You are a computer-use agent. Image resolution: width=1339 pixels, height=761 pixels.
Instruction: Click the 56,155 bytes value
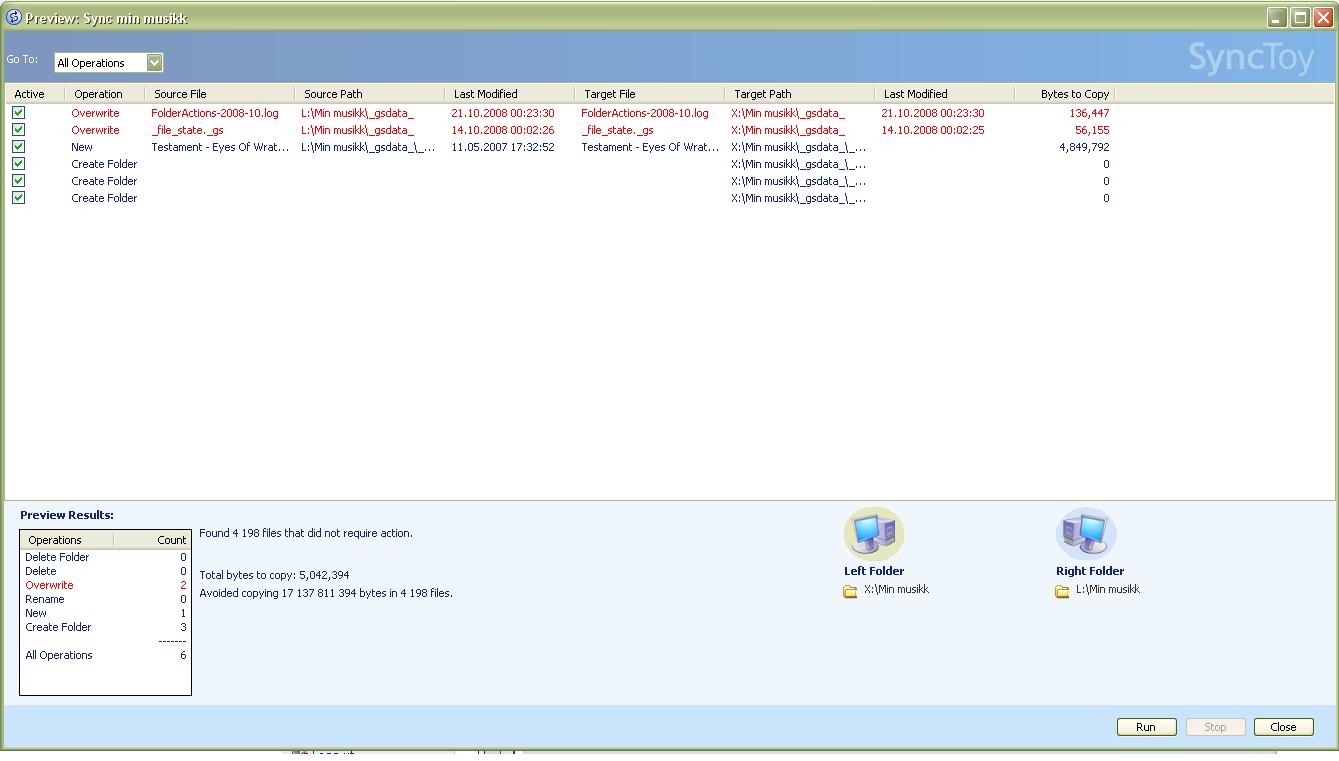tap(1092, 130)
